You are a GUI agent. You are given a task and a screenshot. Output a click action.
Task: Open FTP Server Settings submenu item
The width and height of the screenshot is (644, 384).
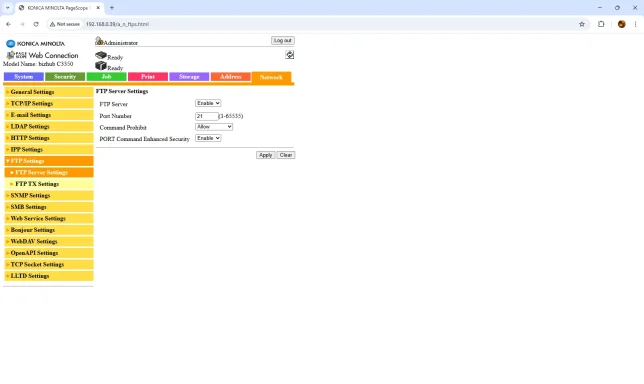click(49, 172)
